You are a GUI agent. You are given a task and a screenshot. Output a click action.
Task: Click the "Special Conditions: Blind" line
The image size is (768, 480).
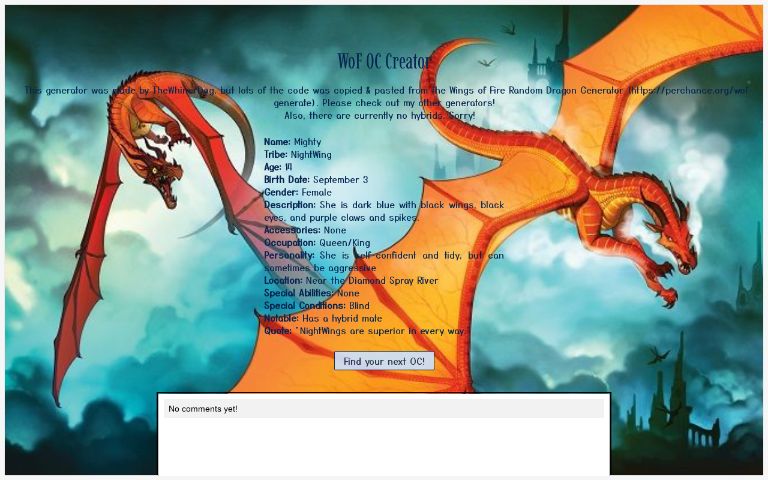tap(317, 306)
